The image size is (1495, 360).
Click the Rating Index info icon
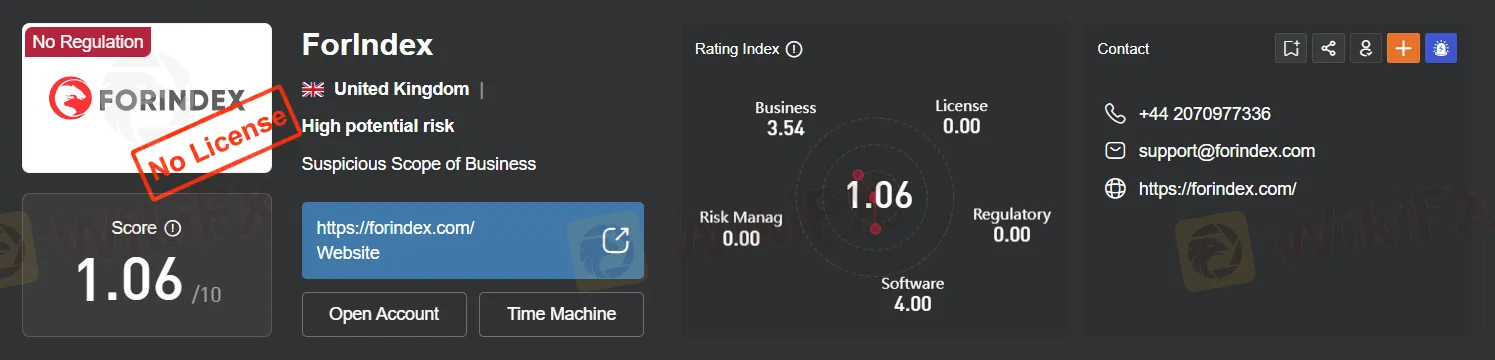coord(794,49)
